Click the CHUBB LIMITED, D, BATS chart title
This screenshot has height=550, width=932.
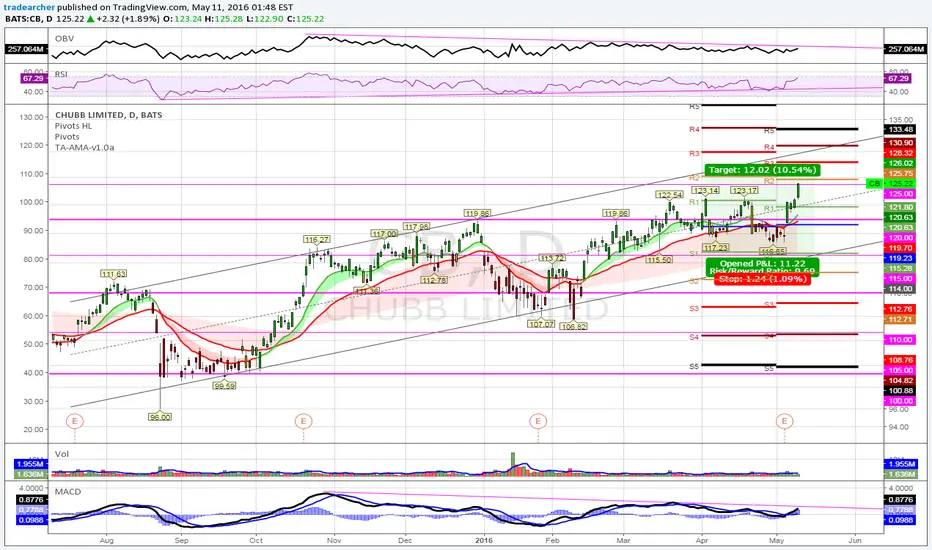[x=109, y=115]
